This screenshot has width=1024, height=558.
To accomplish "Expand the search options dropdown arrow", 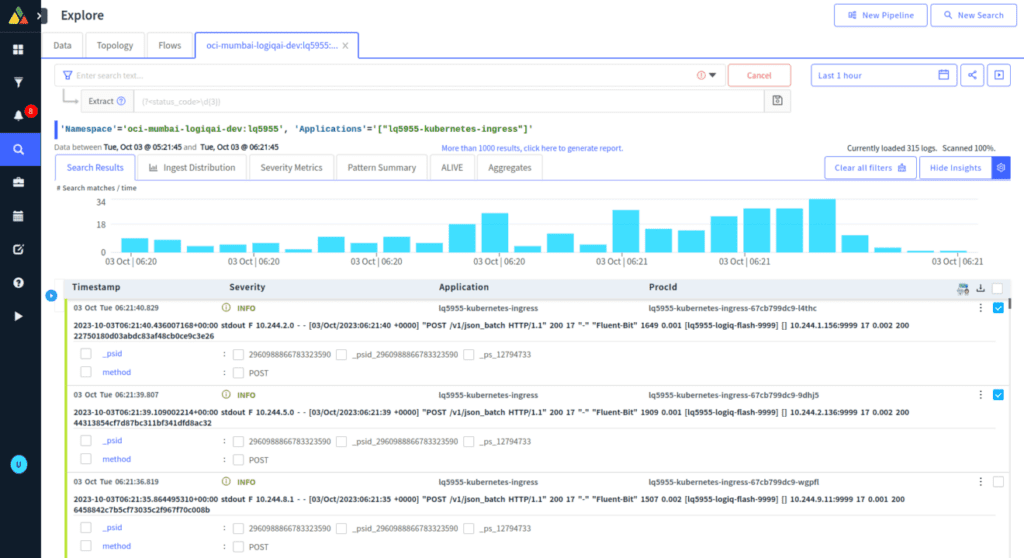I will click(712, 76).
